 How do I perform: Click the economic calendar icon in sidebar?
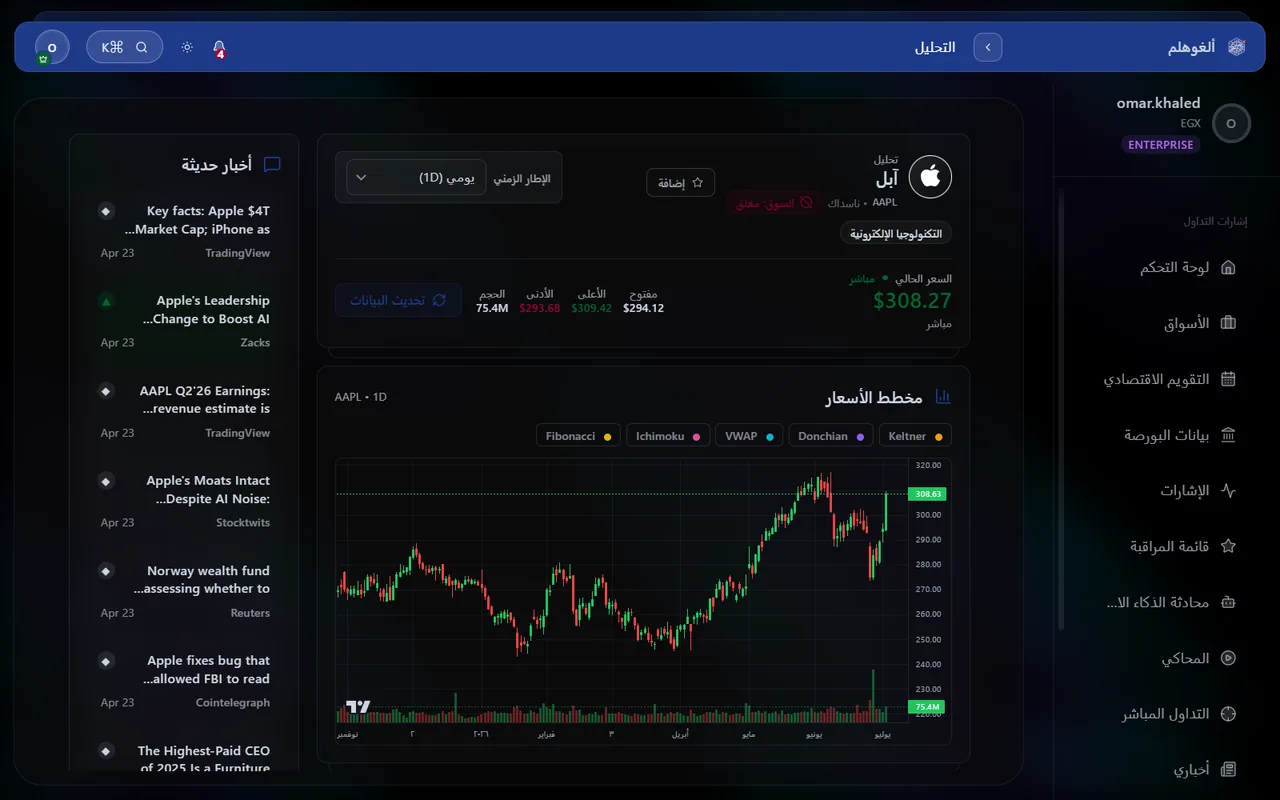(x=1229, y=379)
